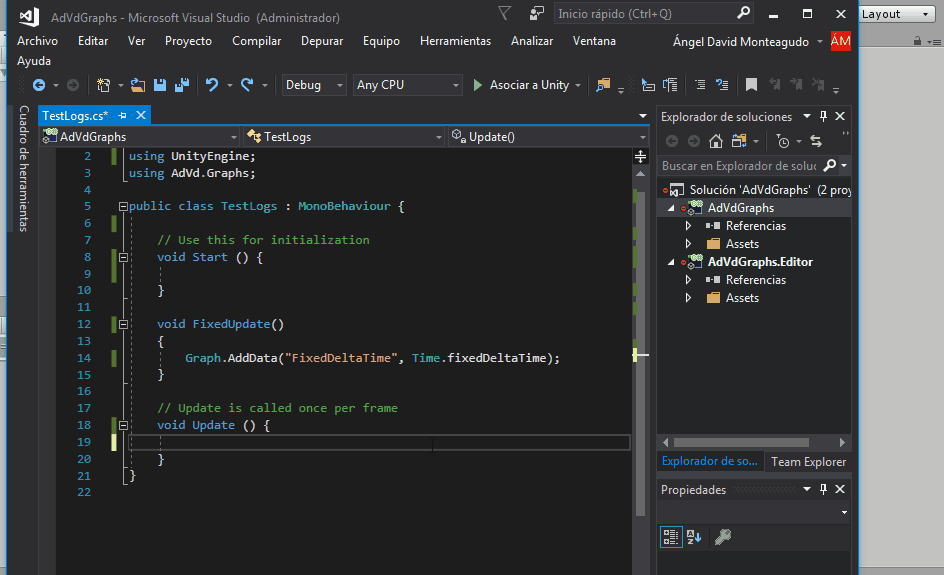Click the Buscar en Explorador de soluciones field
944x575 pixels.
[738, 166]
